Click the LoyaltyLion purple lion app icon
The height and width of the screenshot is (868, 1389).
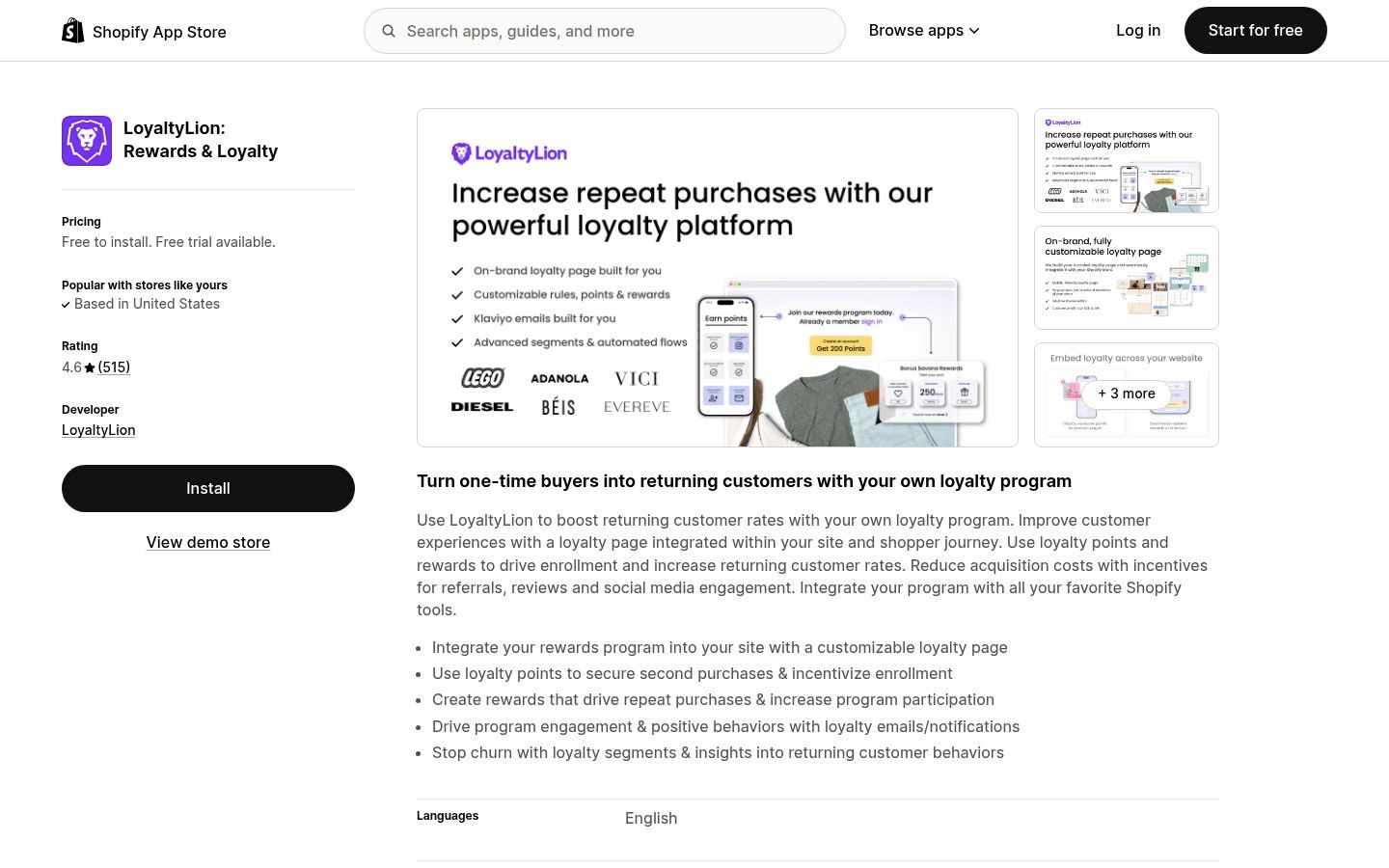point(87,141)
